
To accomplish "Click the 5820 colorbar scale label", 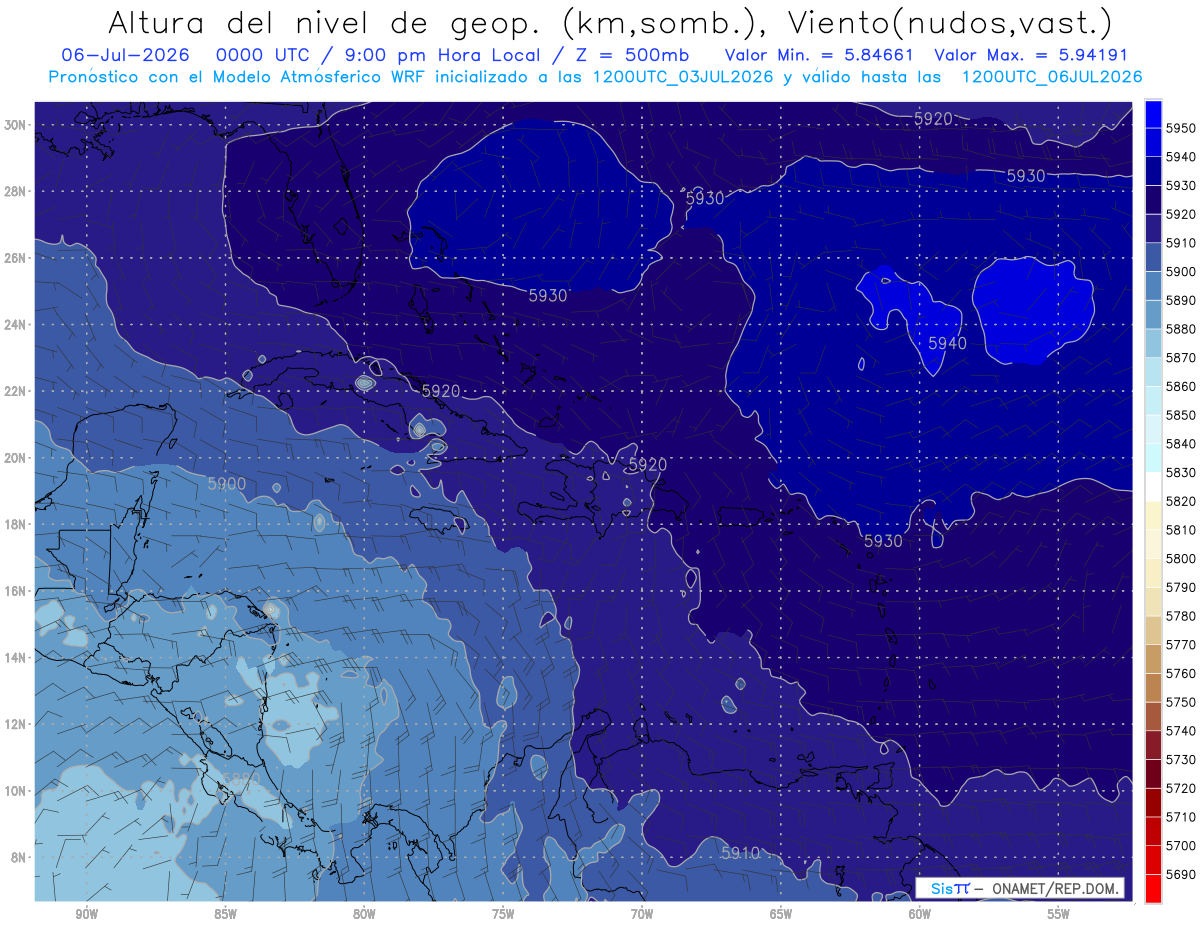I will pyautogui.click(x=1180, y=501).
